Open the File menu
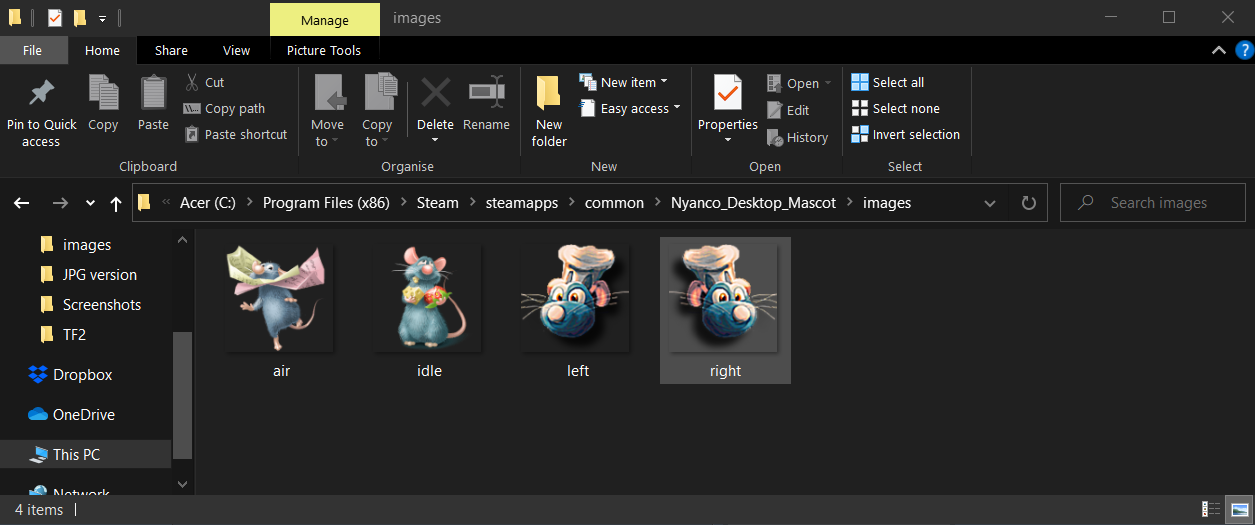This screenshot has width=1255, height=525. click(32, 50)
